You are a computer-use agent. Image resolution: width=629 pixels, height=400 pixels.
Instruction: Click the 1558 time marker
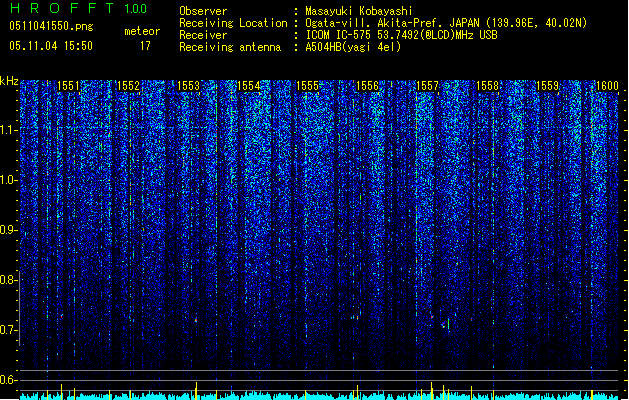point(487,86)
